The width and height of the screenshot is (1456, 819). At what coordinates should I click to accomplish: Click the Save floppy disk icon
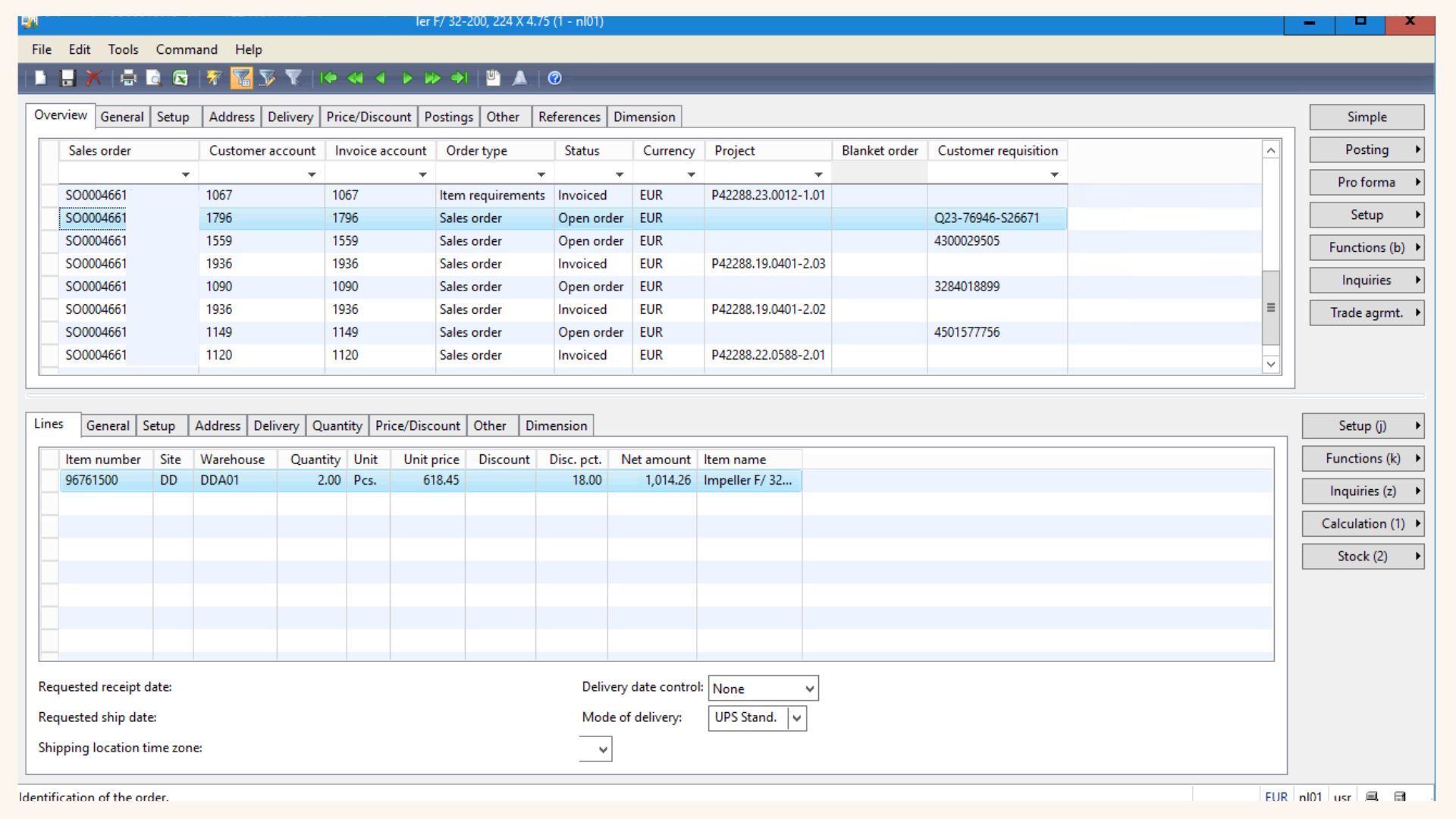[x=67, y=78]
